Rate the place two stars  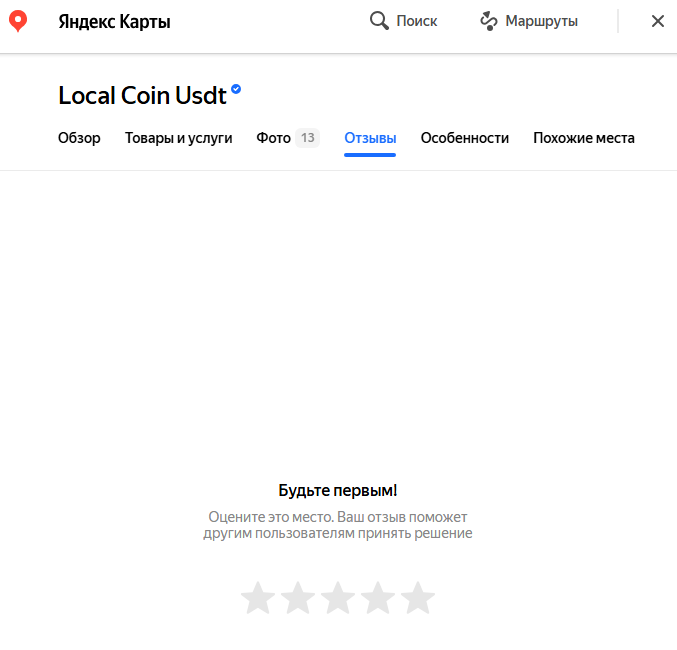tap(298, 598)
